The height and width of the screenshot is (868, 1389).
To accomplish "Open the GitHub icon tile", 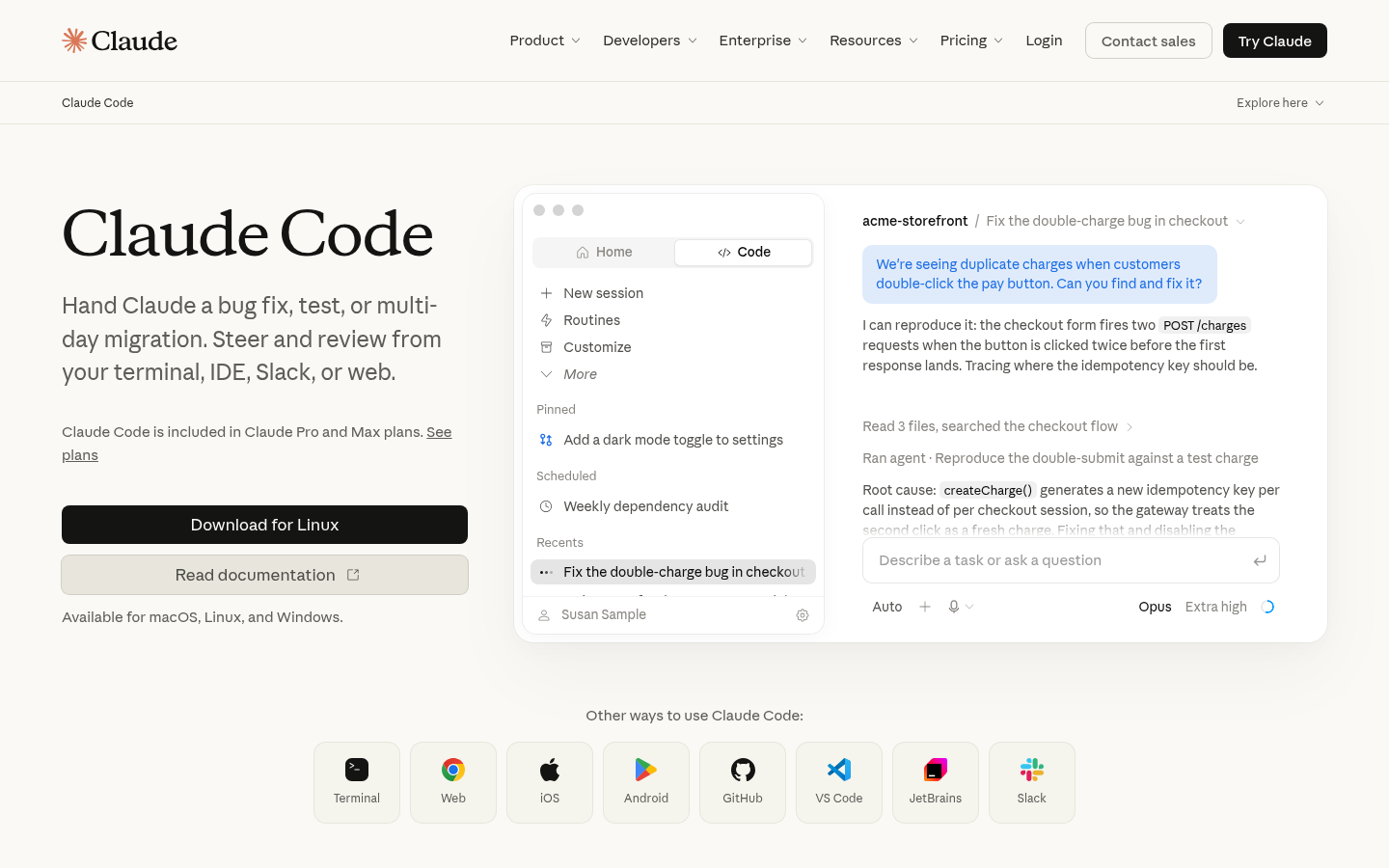I will [x=743, y=782].
